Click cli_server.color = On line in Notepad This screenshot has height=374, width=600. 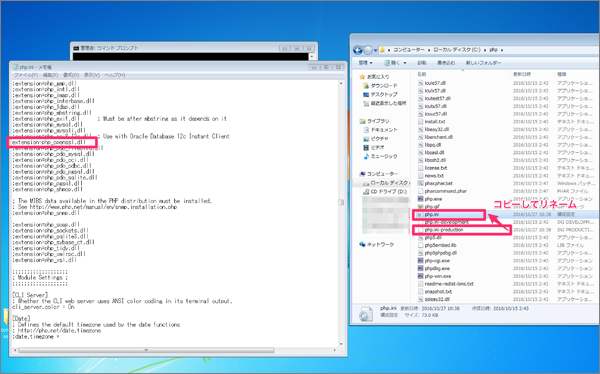click(x=43, y=307)
